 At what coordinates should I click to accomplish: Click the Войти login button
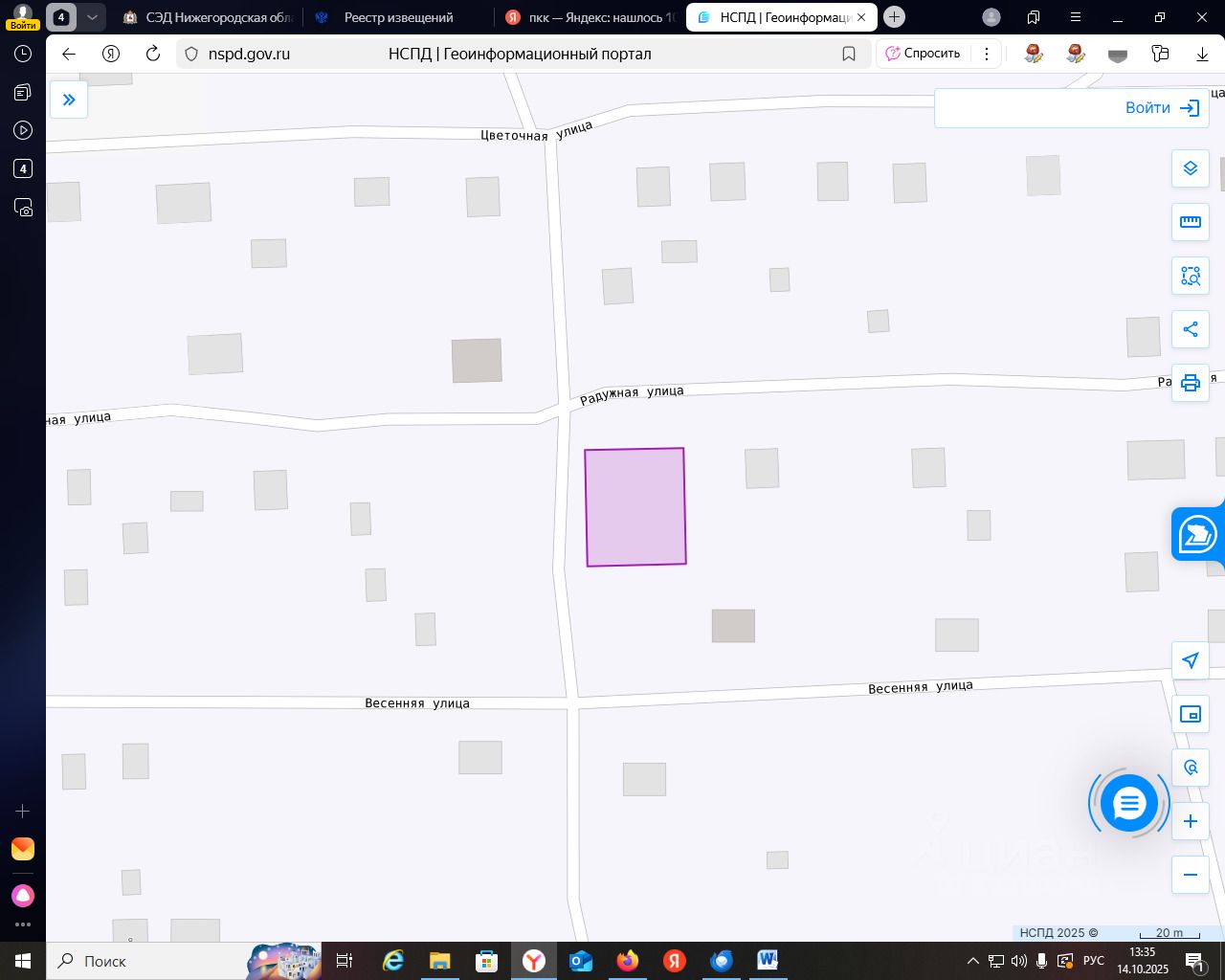1162,108
